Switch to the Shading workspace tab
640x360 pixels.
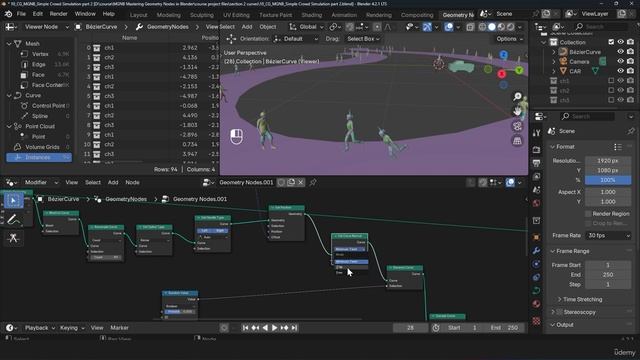pos(311,15)
